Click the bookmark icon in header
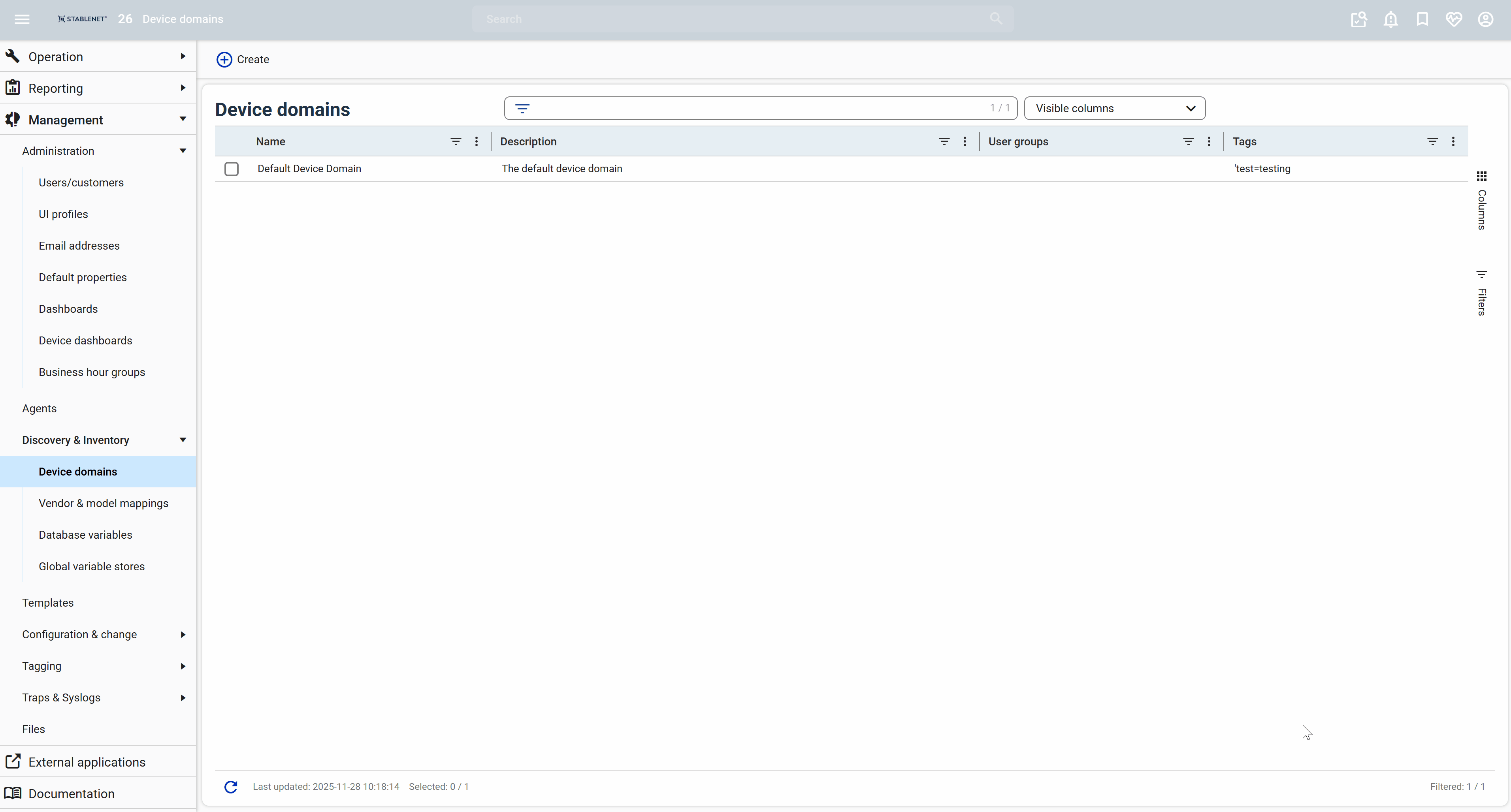 [x=1422, y=19]
